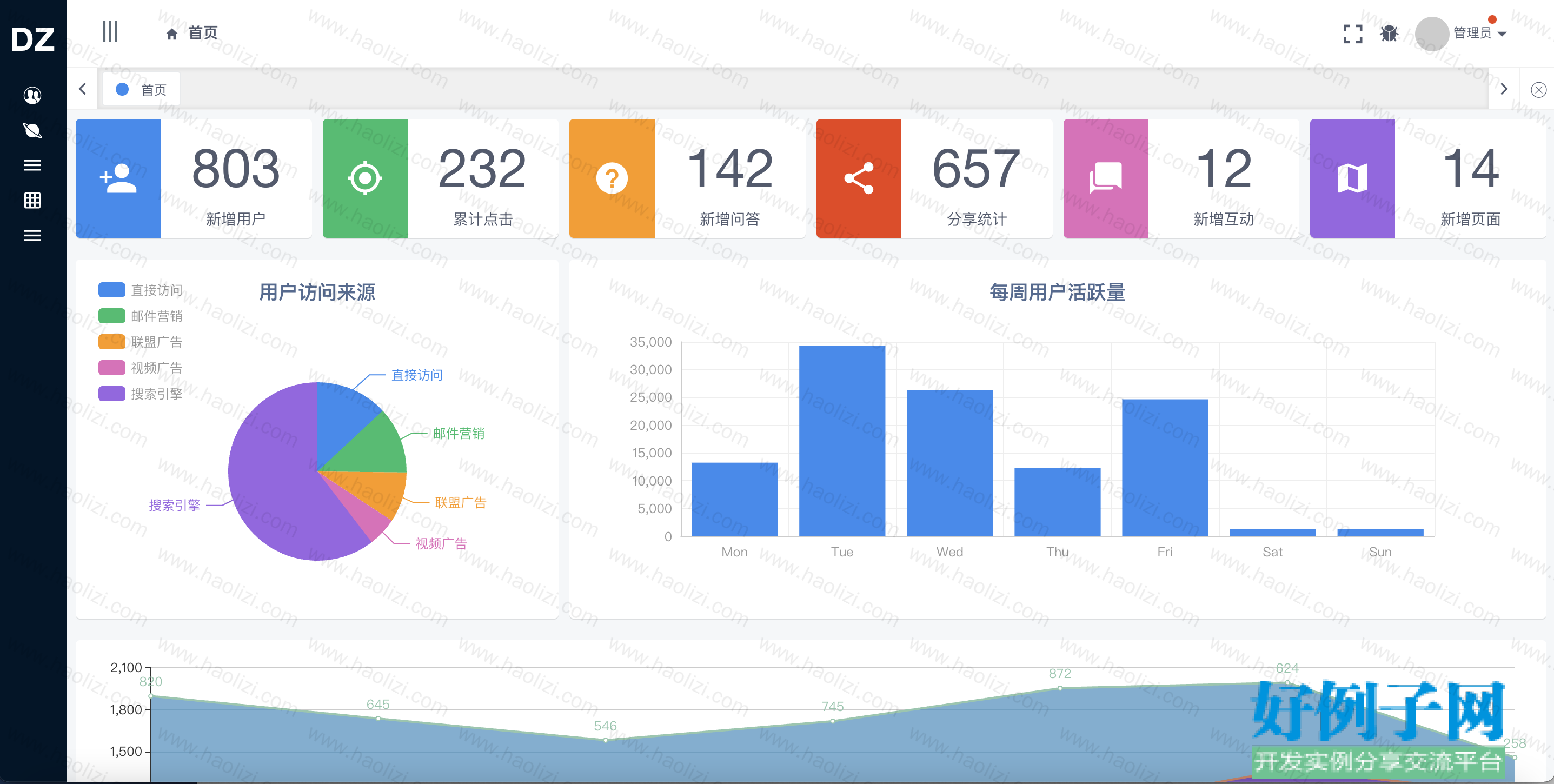Click the 872 data point on line chart

[x=1060, y=688]
